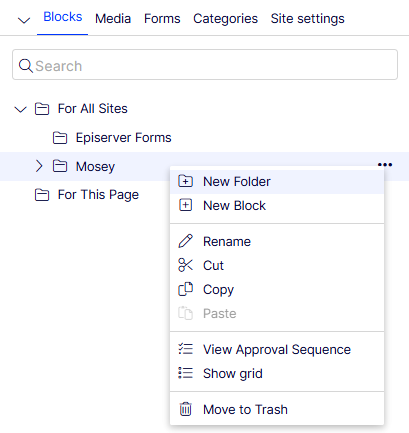Click the New Folder icon in context menu
Screen dimensions: 409x433
[185, 181]
